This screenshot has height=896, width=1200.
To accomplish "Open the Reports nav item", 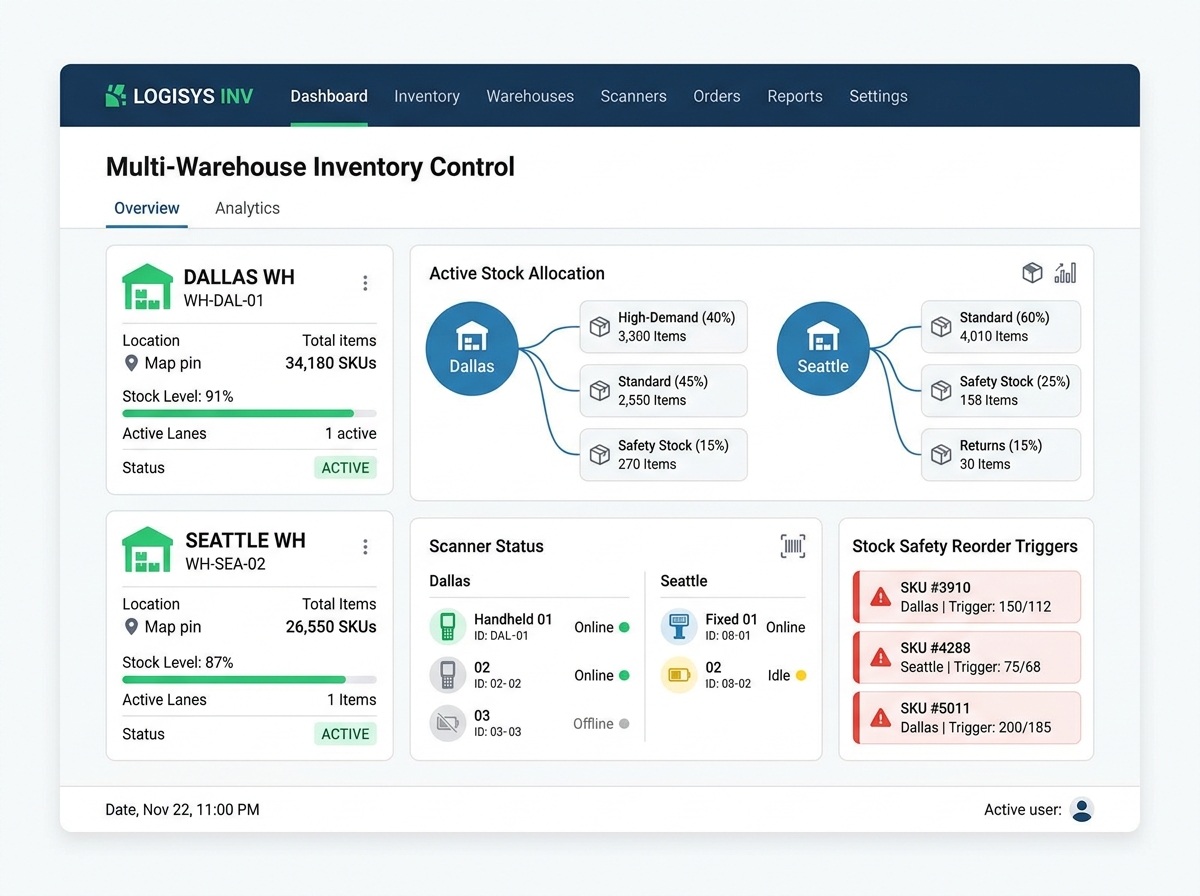I will click(x=795, y=96).
